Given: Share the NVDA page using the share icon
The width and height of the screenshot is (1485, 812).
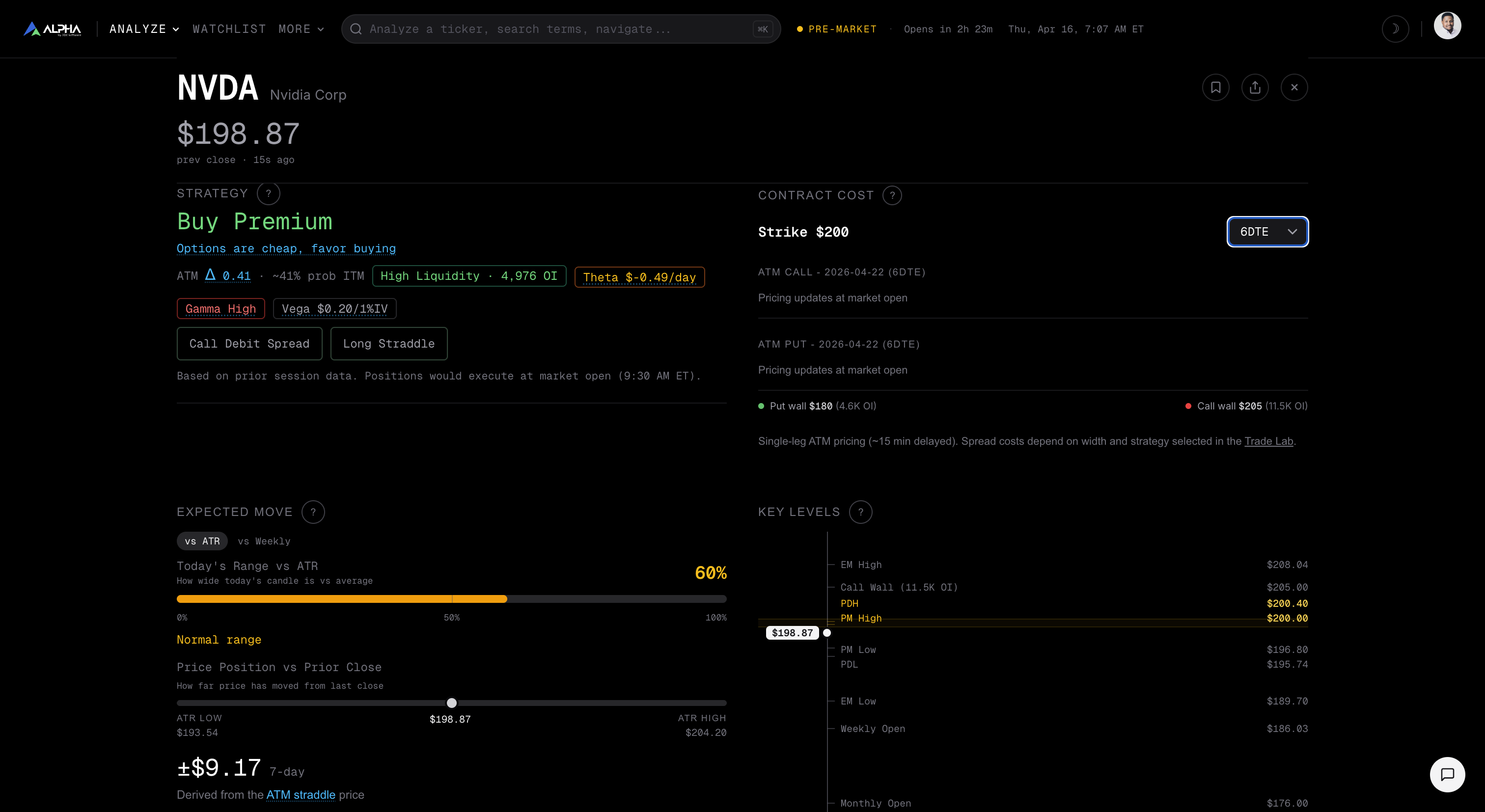Looking at the screenshot, I should coord(1256,87).
